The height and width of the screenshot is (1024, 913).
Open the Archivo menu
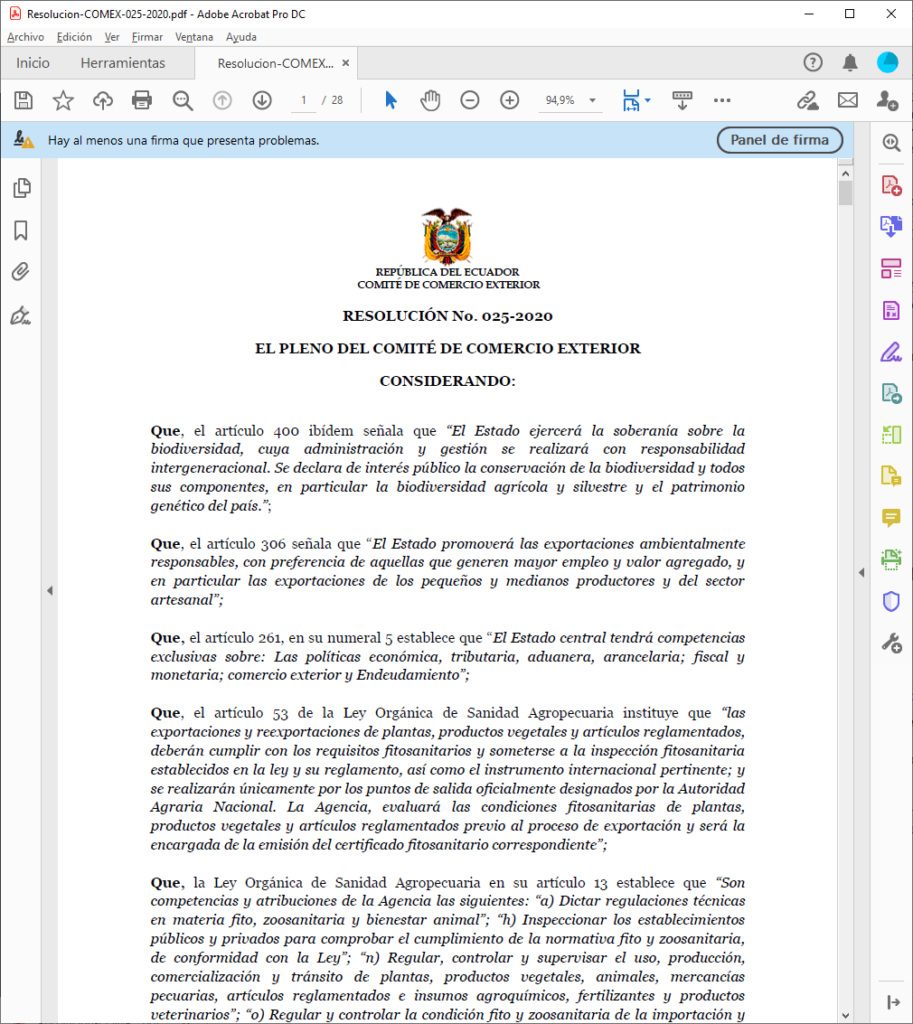[x=25, y=37]
